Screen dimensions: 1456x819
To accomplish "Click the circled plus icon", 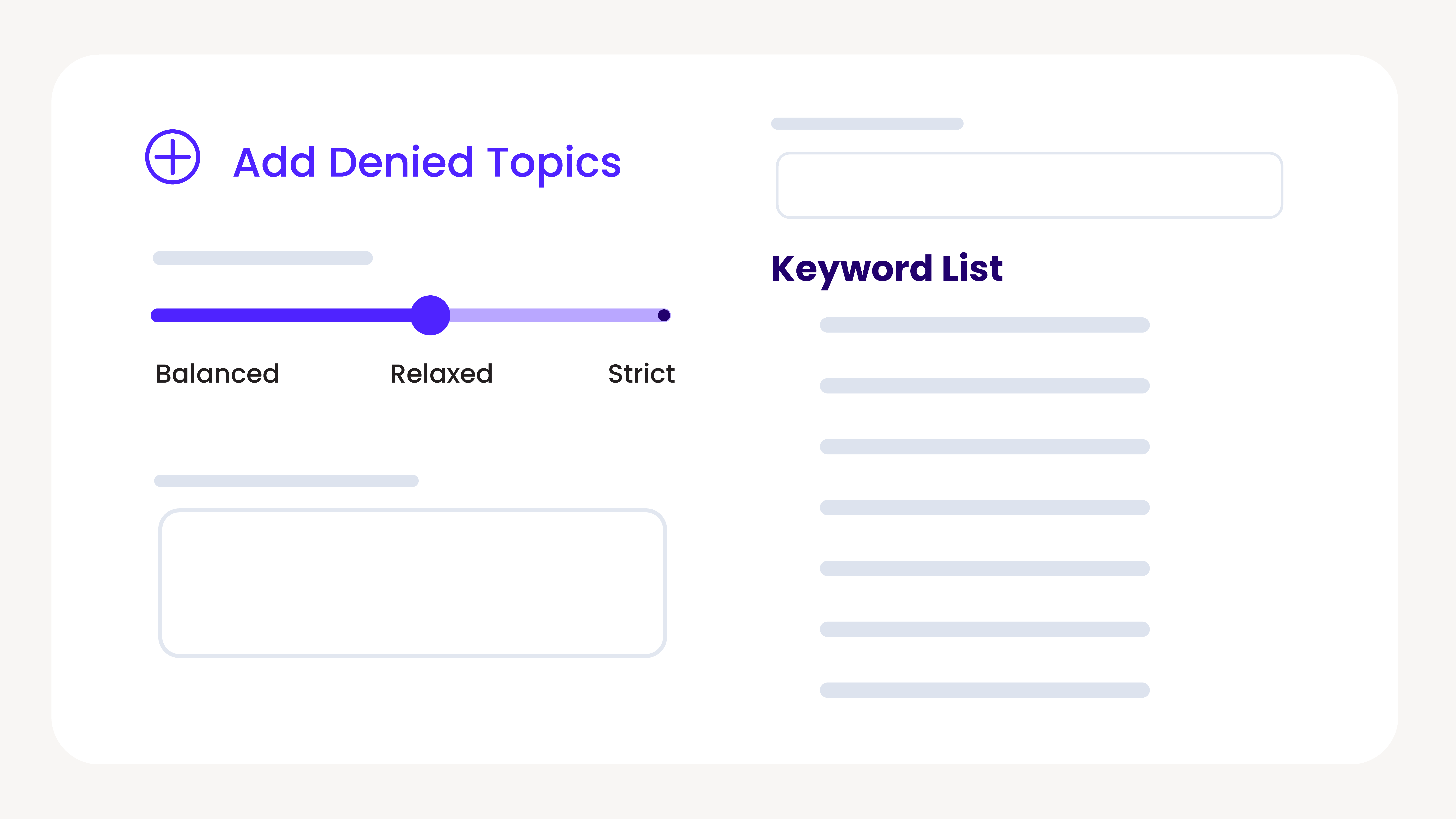I will [x=172, y=157].
